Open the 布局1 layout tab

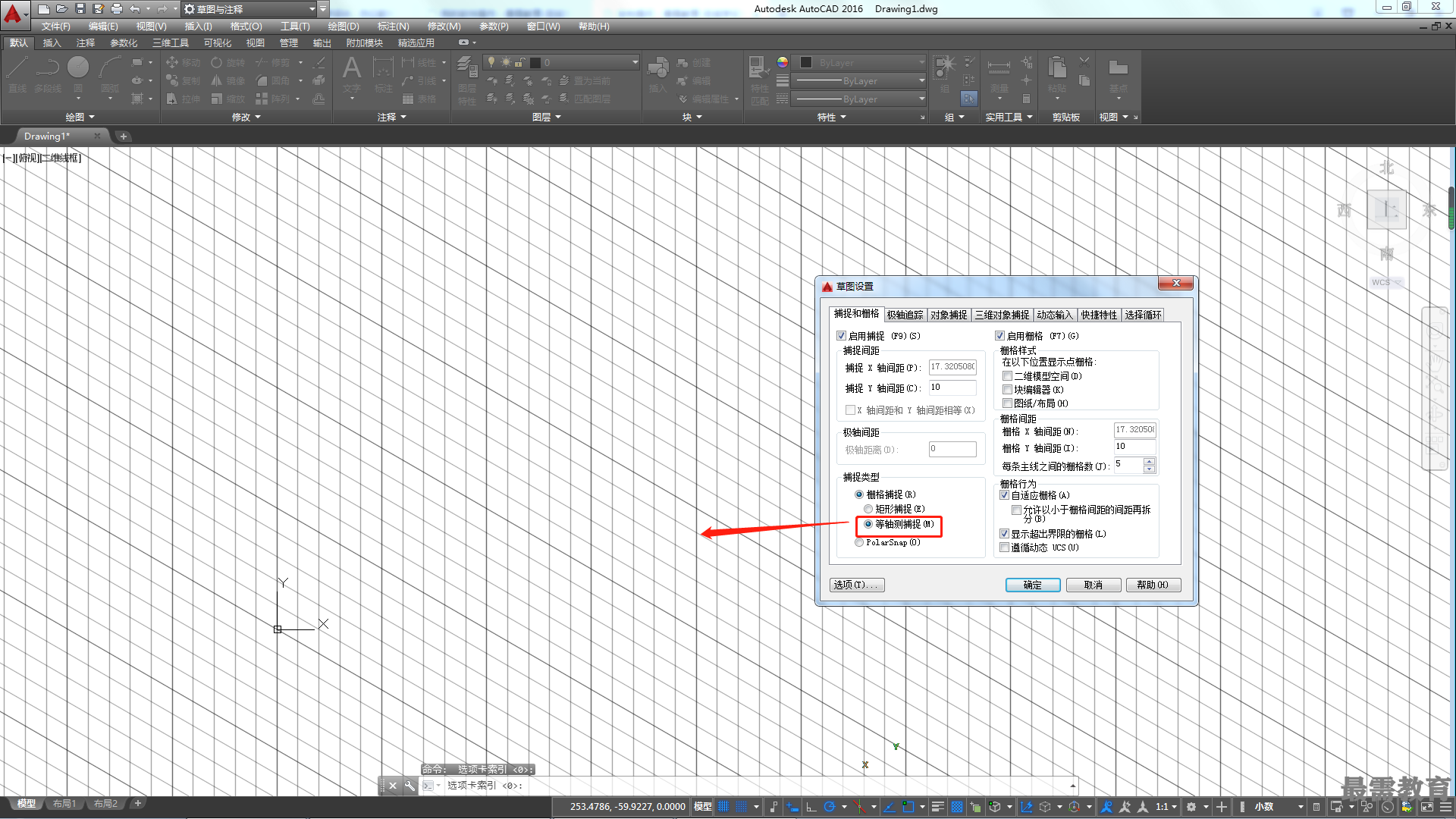[64, 804]
